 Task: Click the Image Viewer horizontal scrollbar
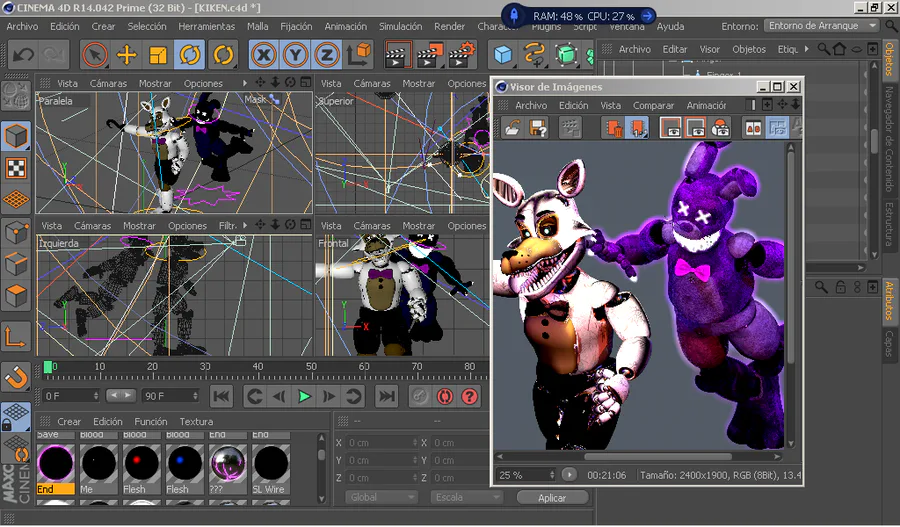[x=658, y=457]
